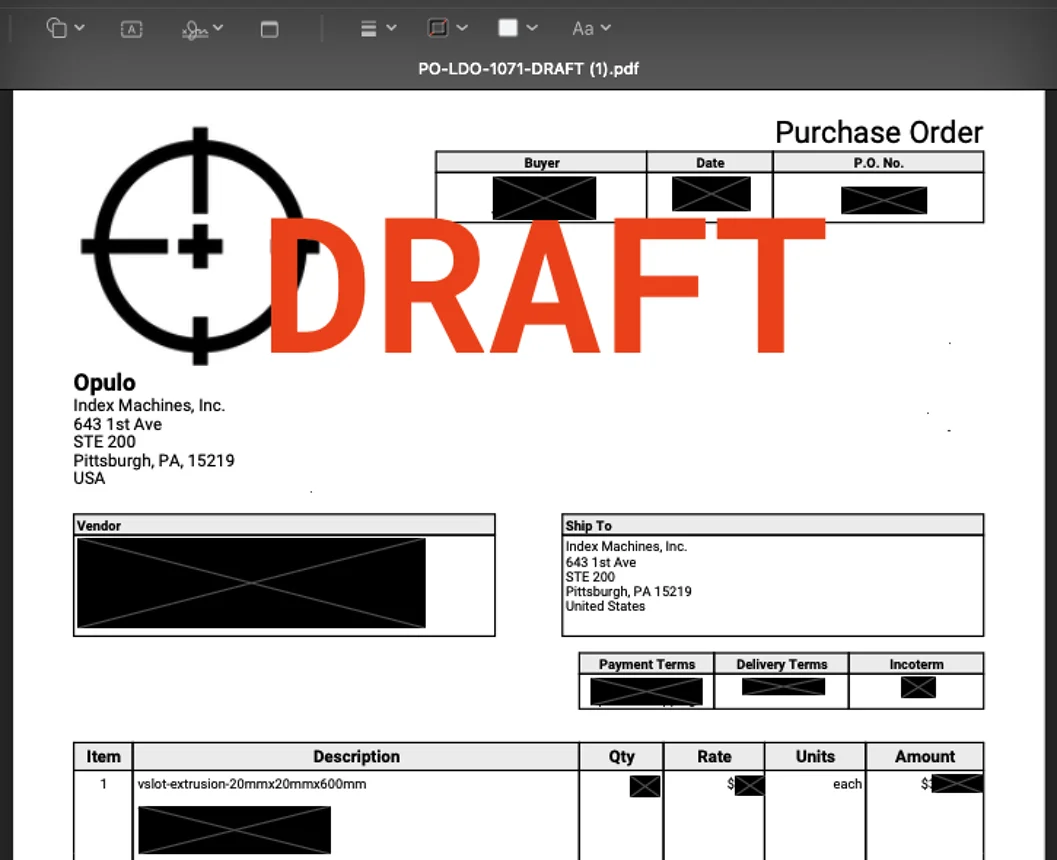Click the orange DRAFT watermark
The image size is (1057, 860).
point(545,285)
